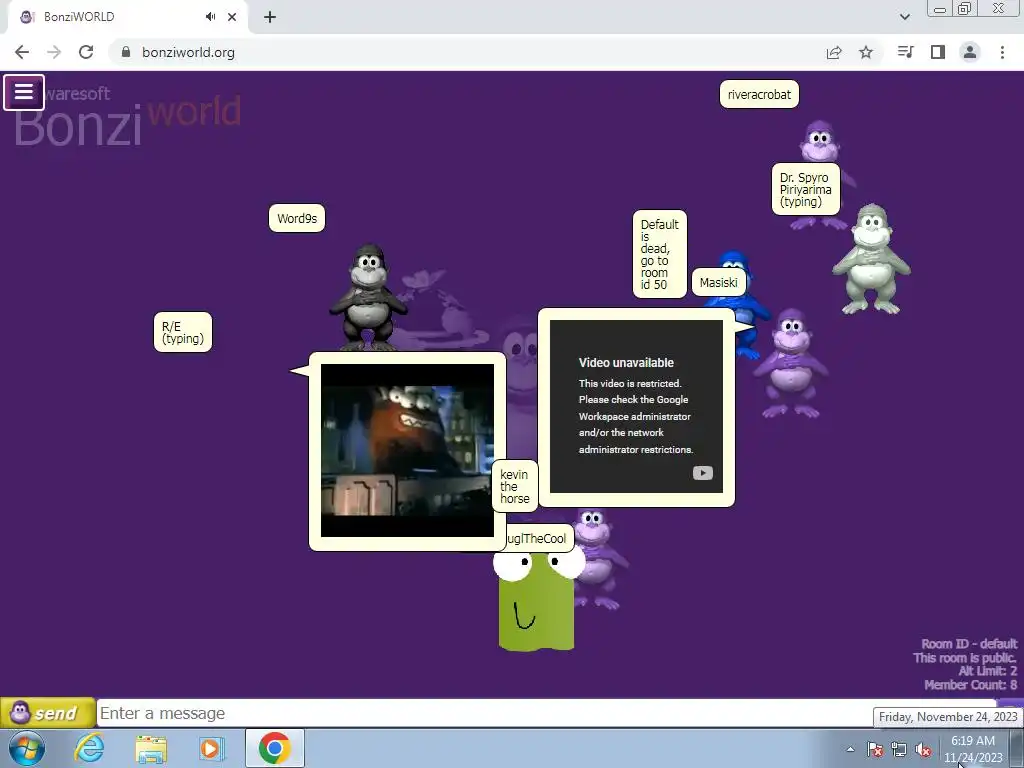View site security lock info
This screenshot has height=768, width=1024.
(126, 52)
